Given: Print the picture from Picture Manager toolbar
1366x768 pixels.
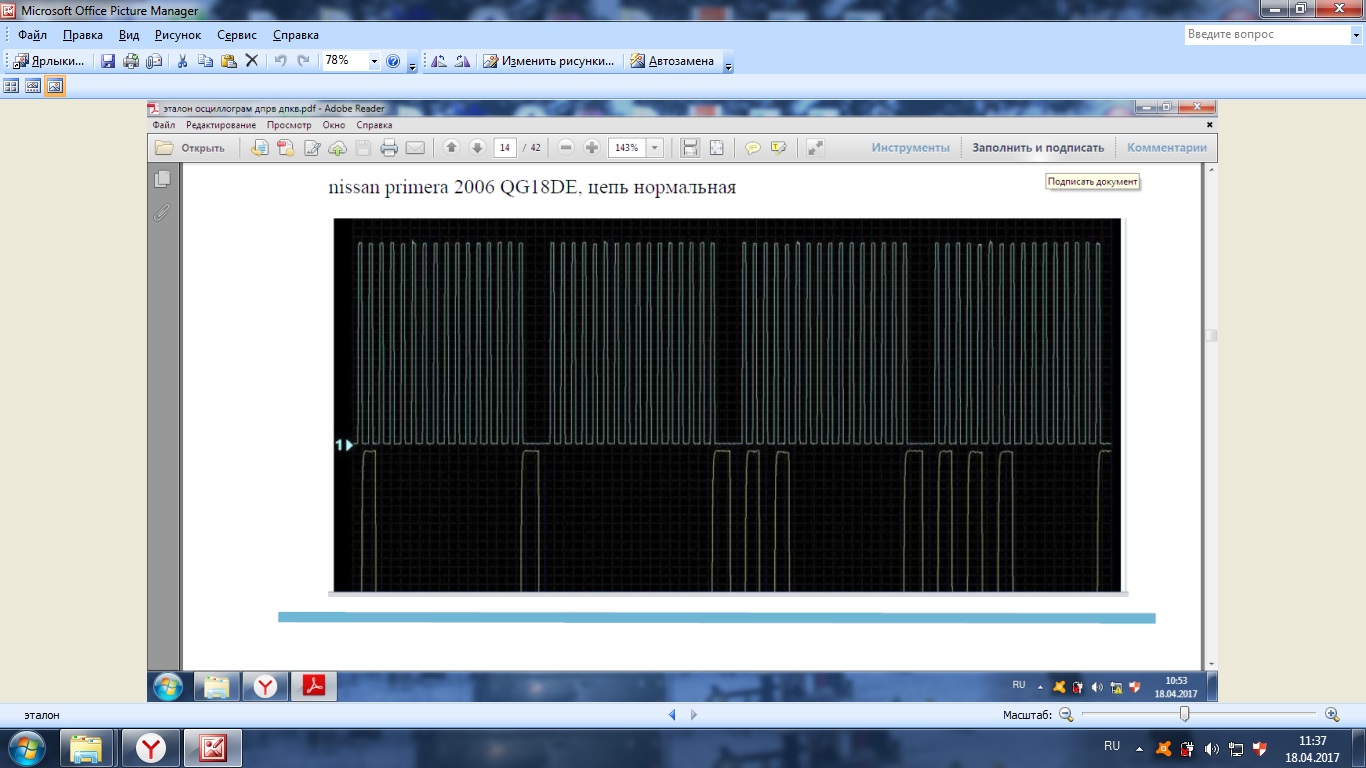Looking at the screenshot, I should (131, 61).
